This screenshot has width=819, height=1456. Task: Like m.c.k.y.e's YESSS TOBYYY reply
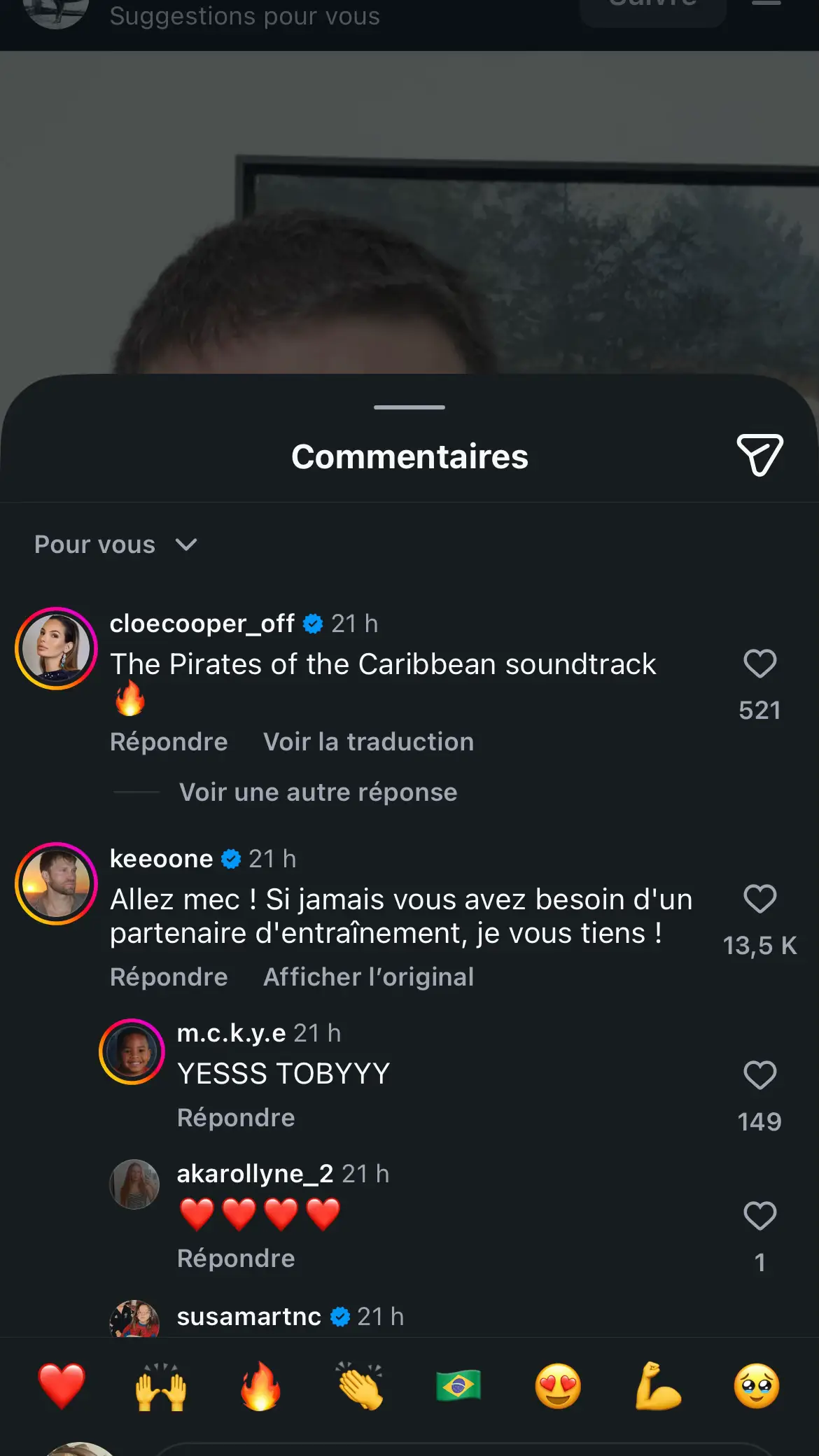click(x=759, y=1075)
